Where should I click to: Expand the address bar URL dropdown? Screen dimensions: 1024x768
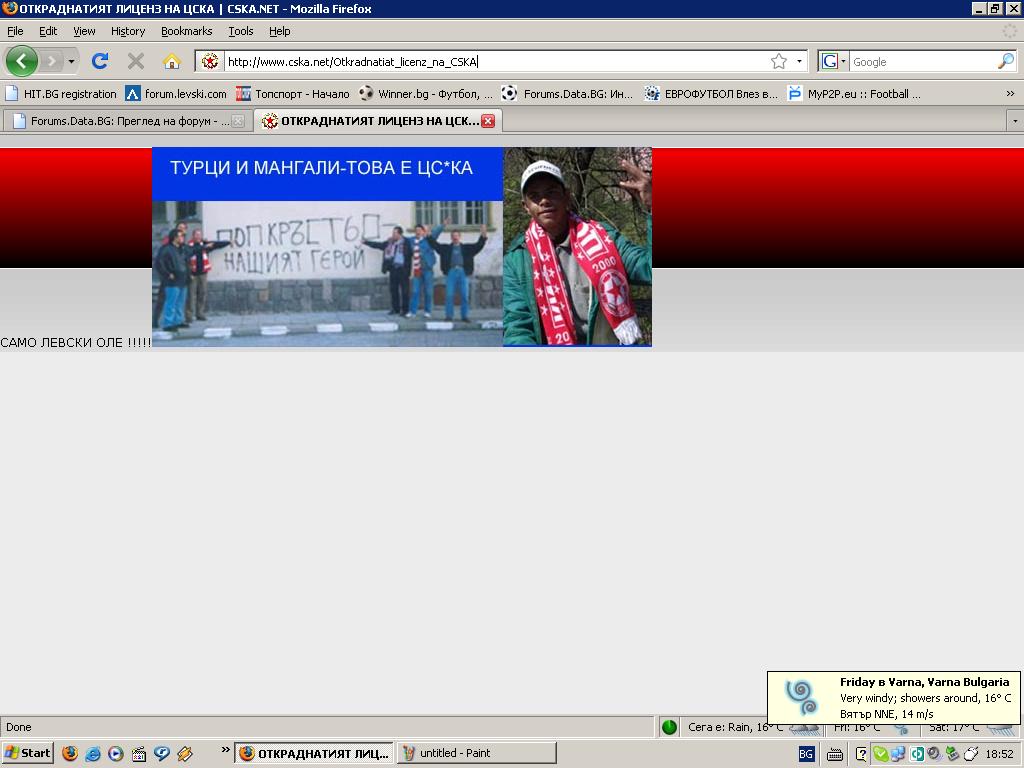point(799,61)
